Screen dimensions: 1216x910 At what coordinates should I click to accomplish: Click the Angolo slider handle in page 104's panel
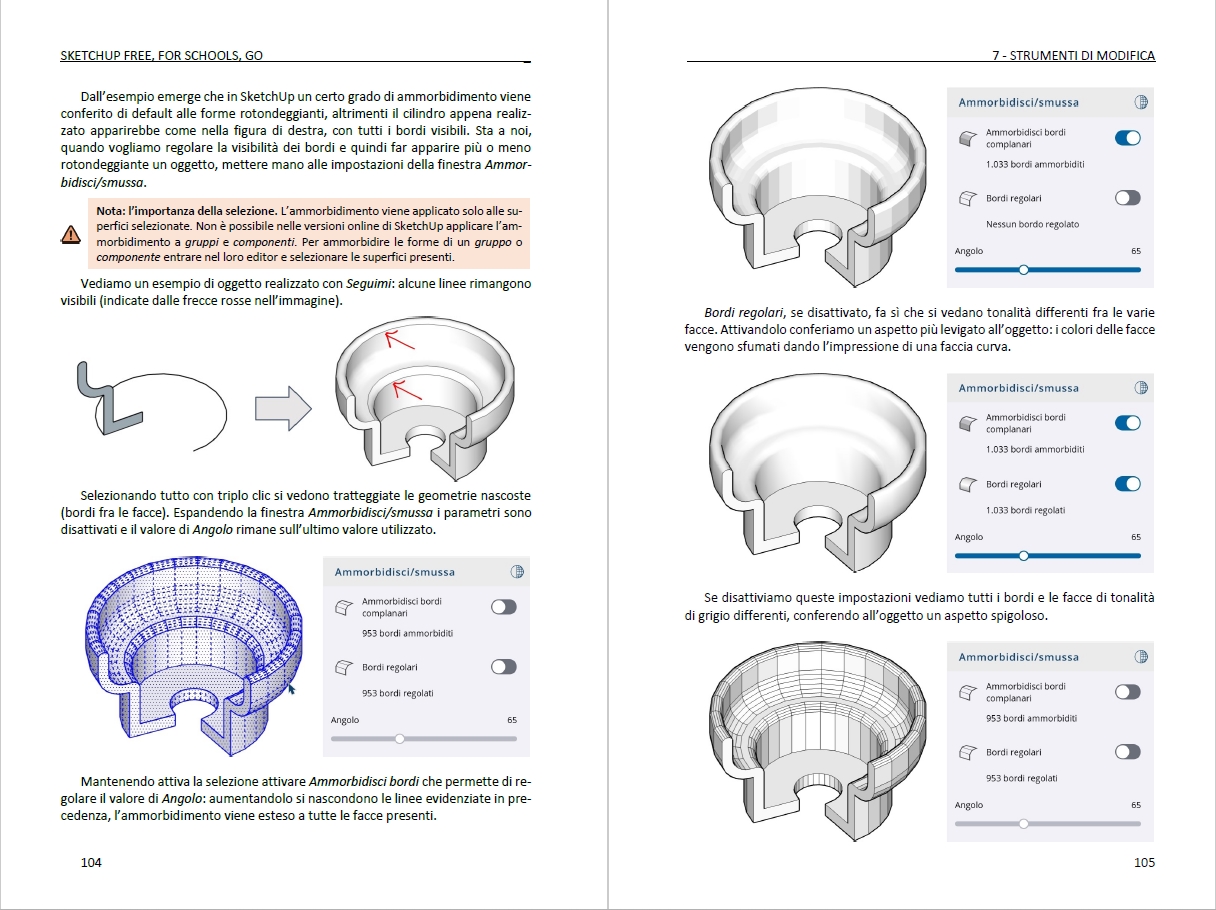point(400,739)
